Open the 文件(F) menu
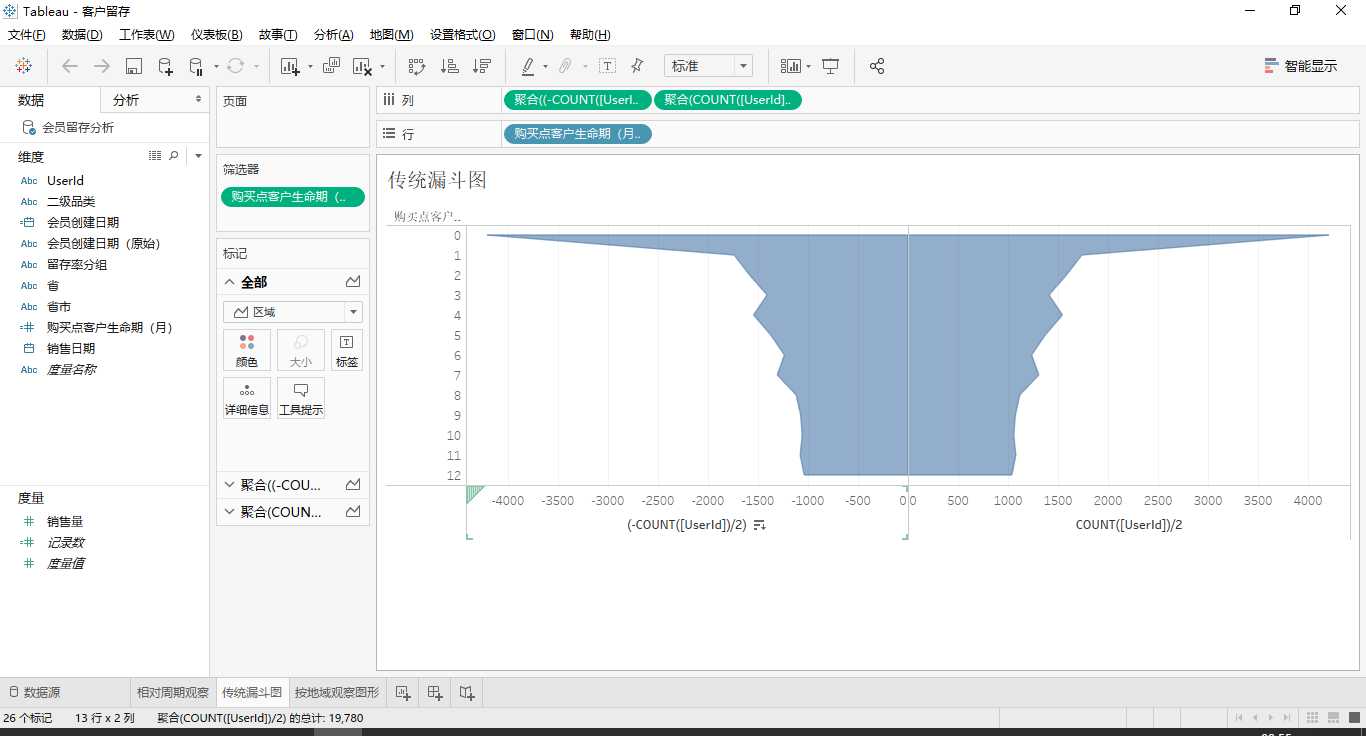 click(27, 35)
